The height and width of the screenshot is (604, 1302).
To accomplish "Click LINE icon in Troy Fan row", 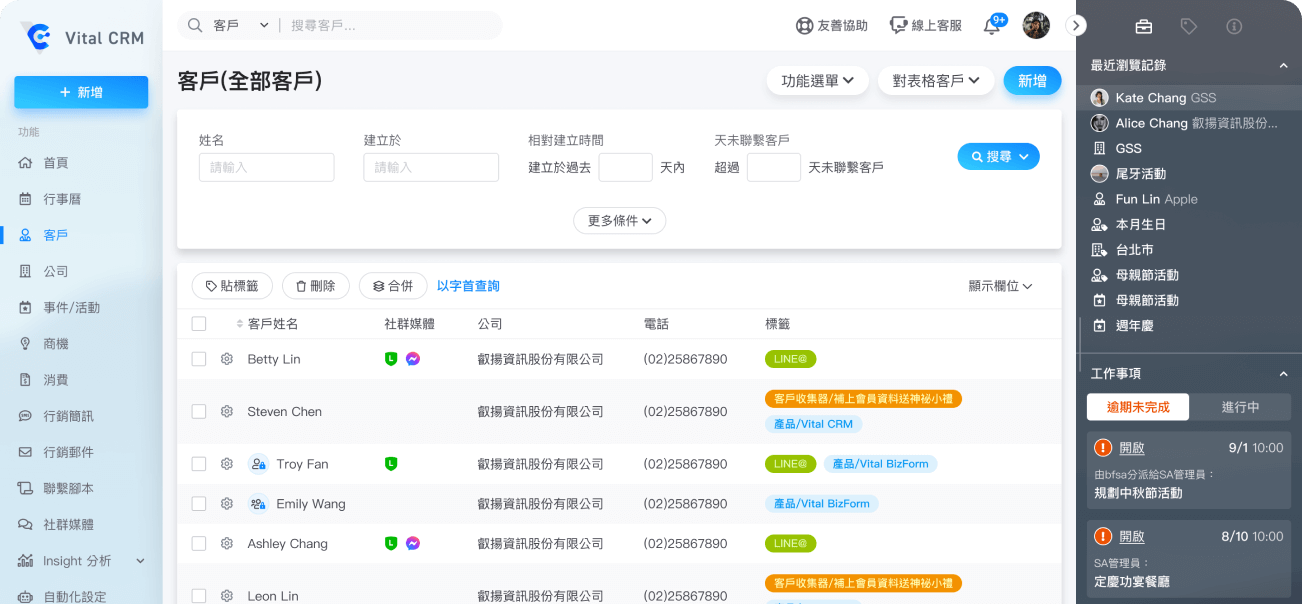I will point(391,464).
